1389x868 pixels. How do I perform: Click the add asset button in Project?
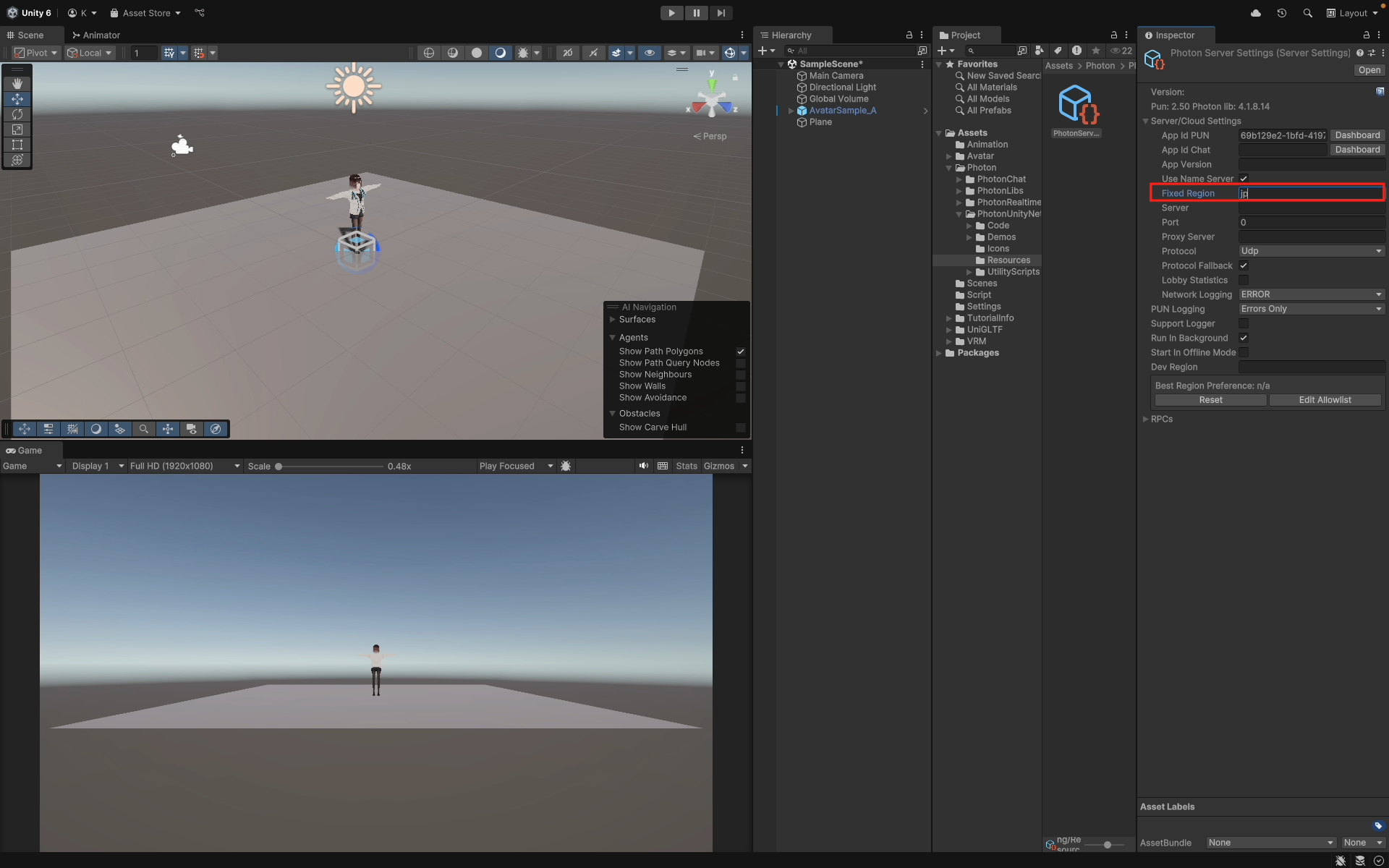946,51
